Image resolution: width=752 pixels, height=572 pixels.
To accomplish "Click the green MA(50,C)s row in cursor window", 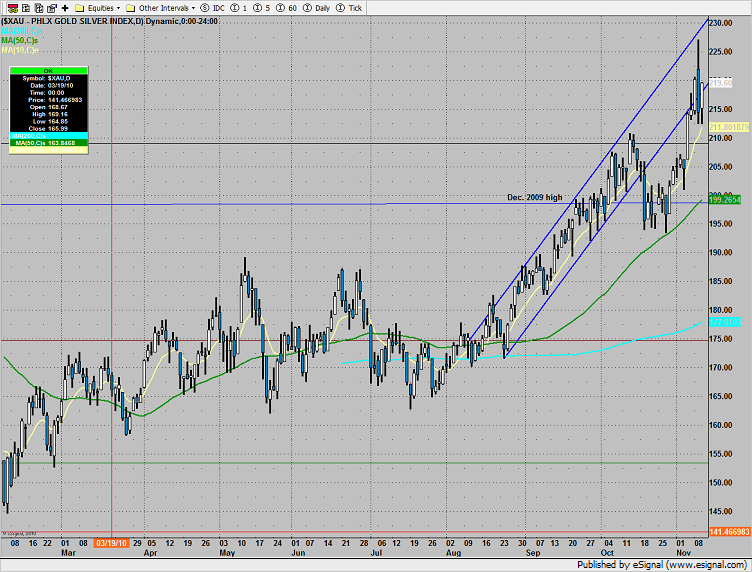I will coord(48,143).
